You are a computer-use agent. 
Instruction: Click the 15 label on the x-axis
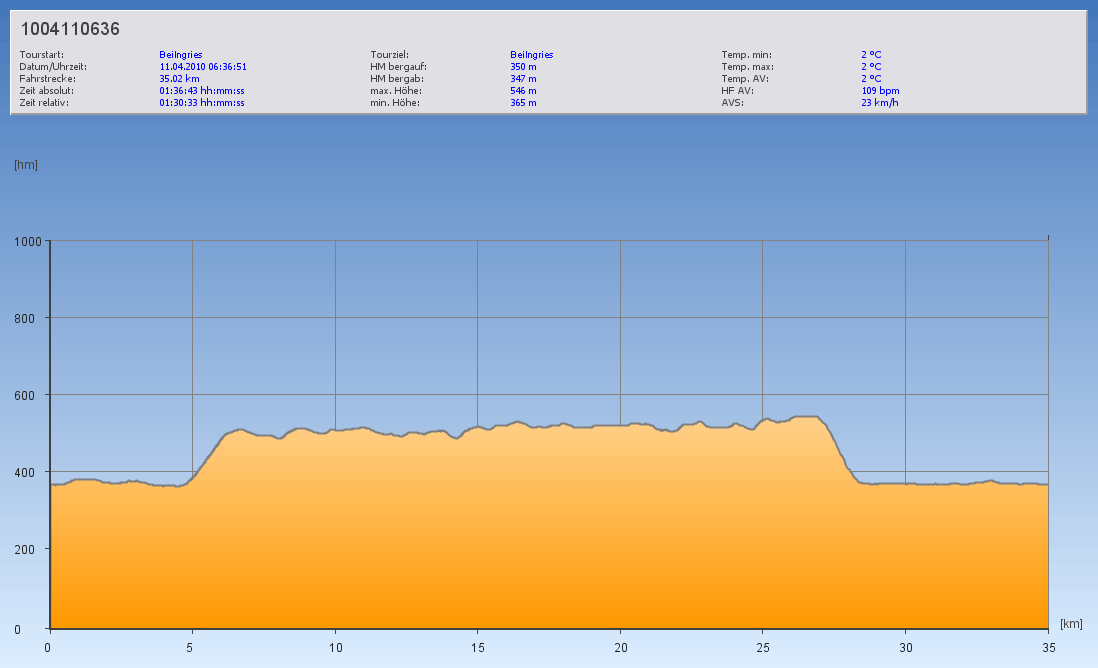(478, 647)
